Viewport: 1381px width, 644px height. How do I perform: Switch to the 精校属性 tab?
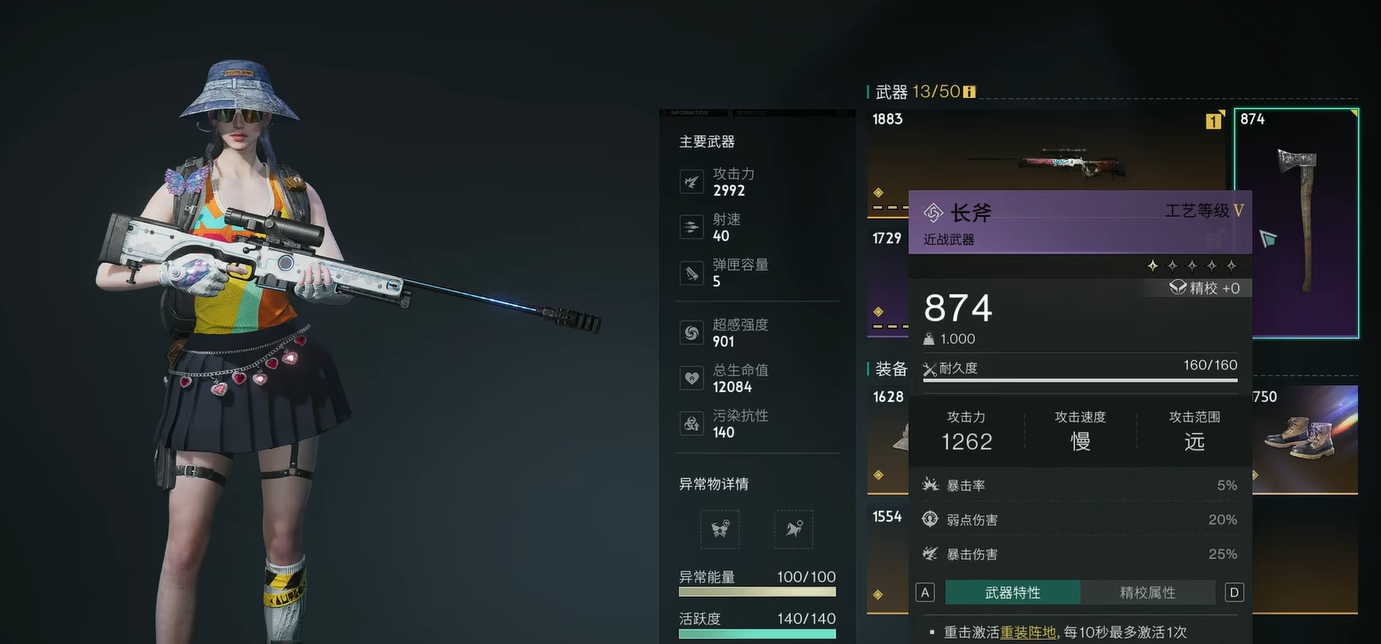pyautogui.click(x=1147, y=592)
